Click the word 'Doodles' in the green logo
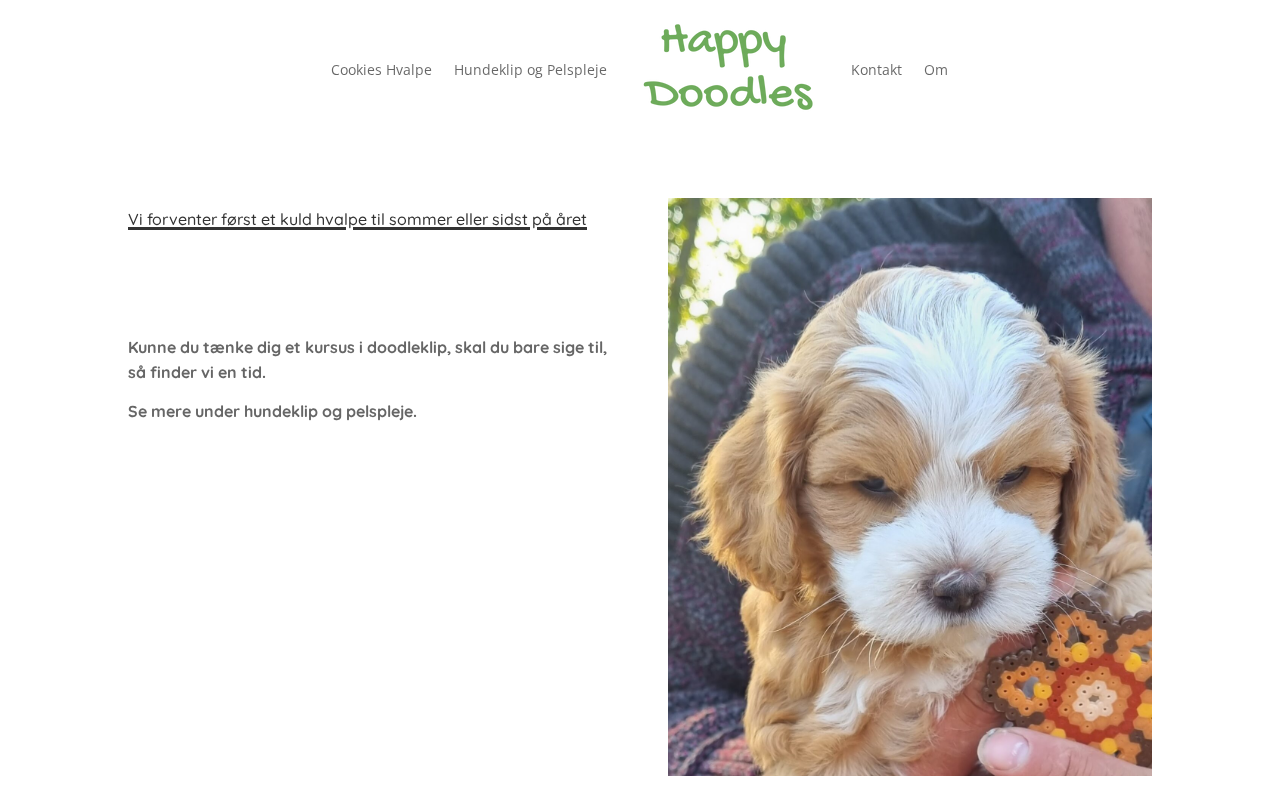 click(728, 92)
